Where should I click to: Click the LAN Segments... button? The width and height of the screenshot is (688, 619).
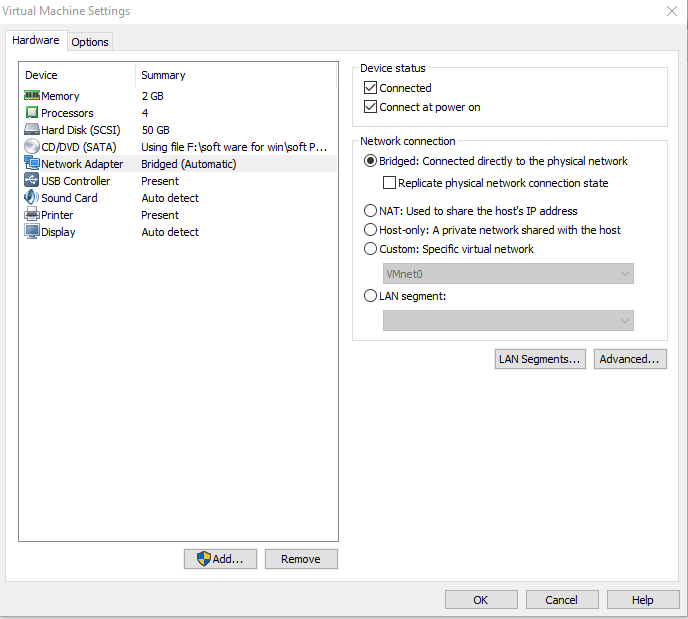(x=540, y=359)
